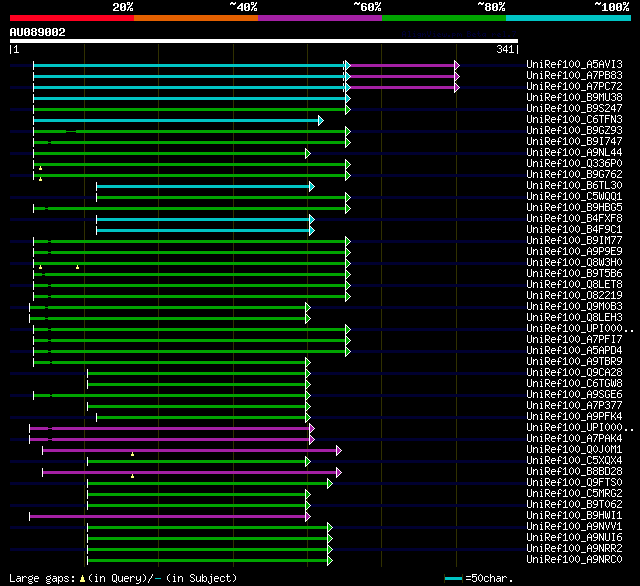This screenshot has height=586, width=640.
Task: Select UniRef100_A9NRR2 label
Action: 574,549
